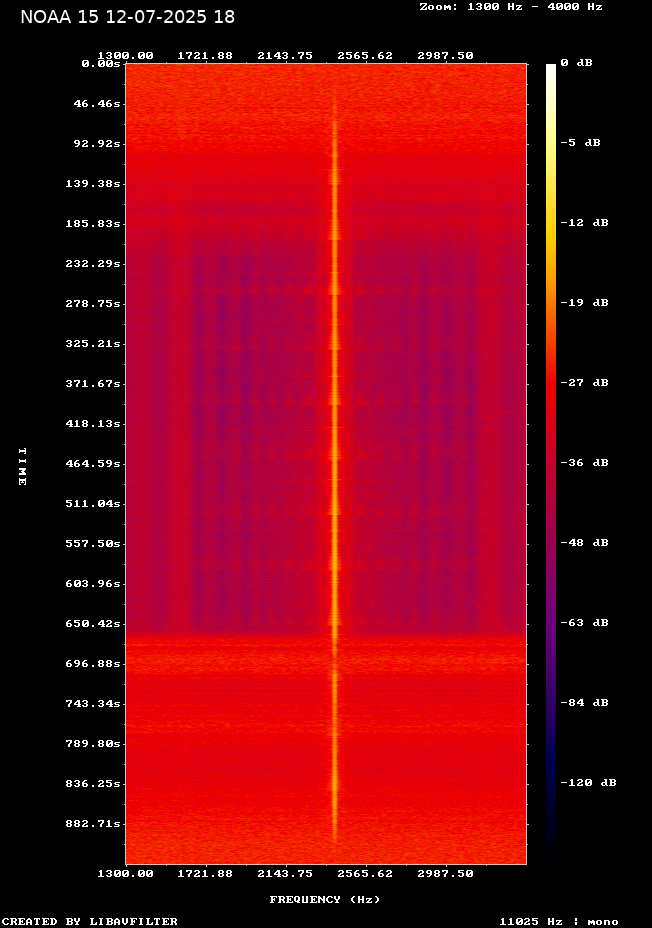Click the 46.46s time label
652x928 pixels.
(x=96, y=104)
